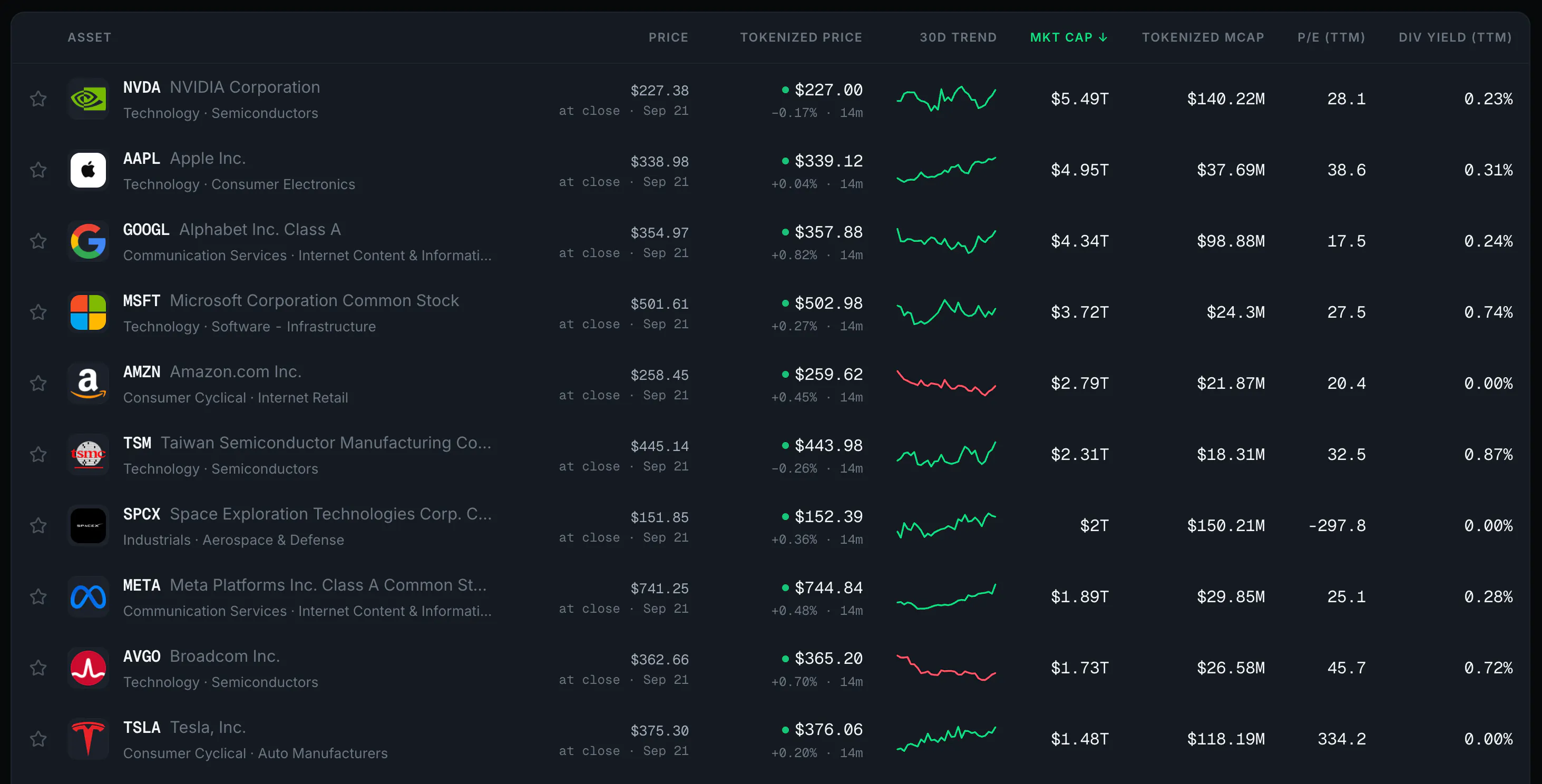The height and width of the screenshot is (784, 1542).
Task: Click Taiwan Semiconductor Manufacturing company name
Action: point(326,444)
